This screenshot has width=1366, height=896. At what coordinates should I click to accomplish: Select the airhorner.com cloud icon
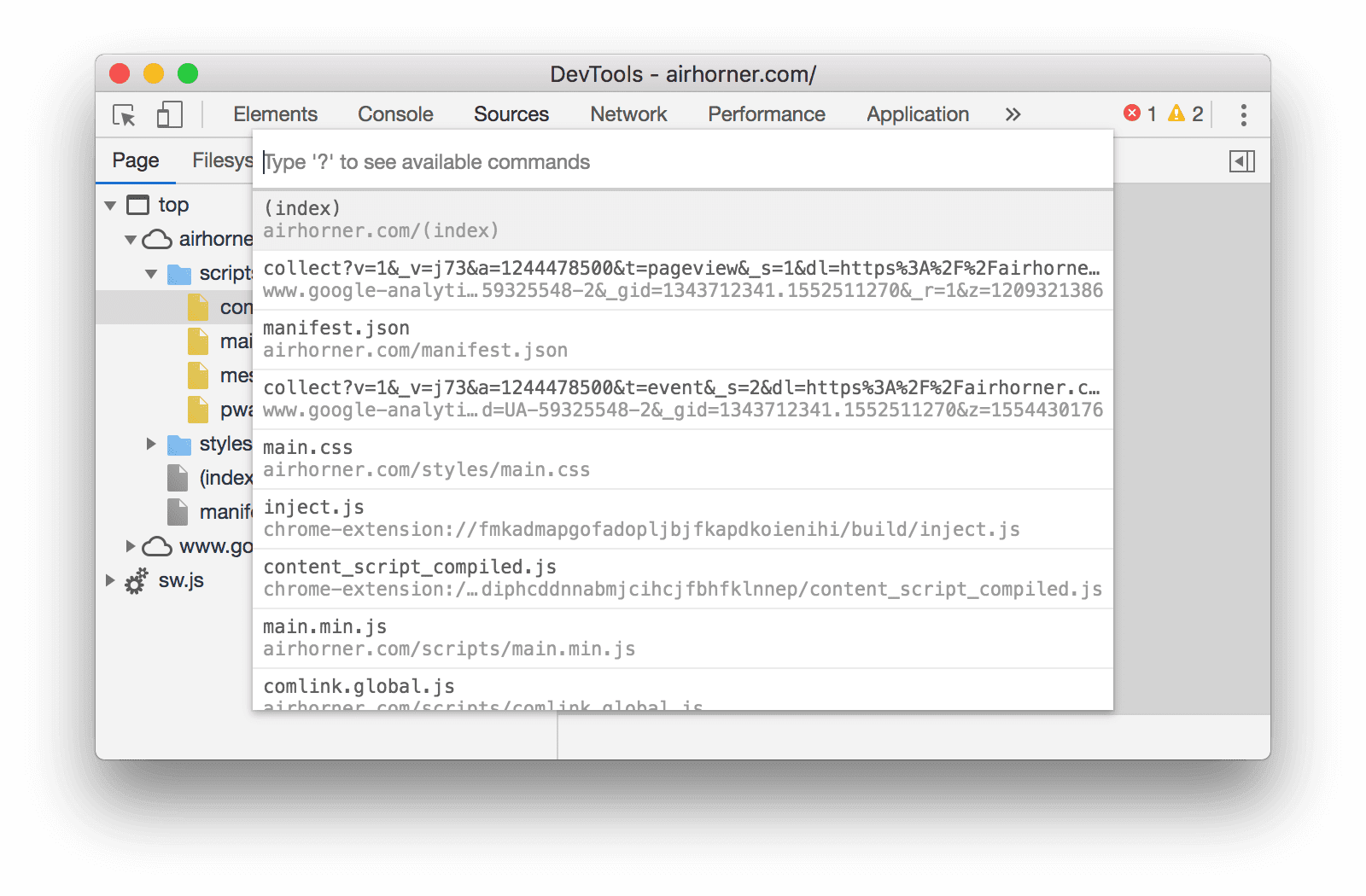click(x=155, y=239)
